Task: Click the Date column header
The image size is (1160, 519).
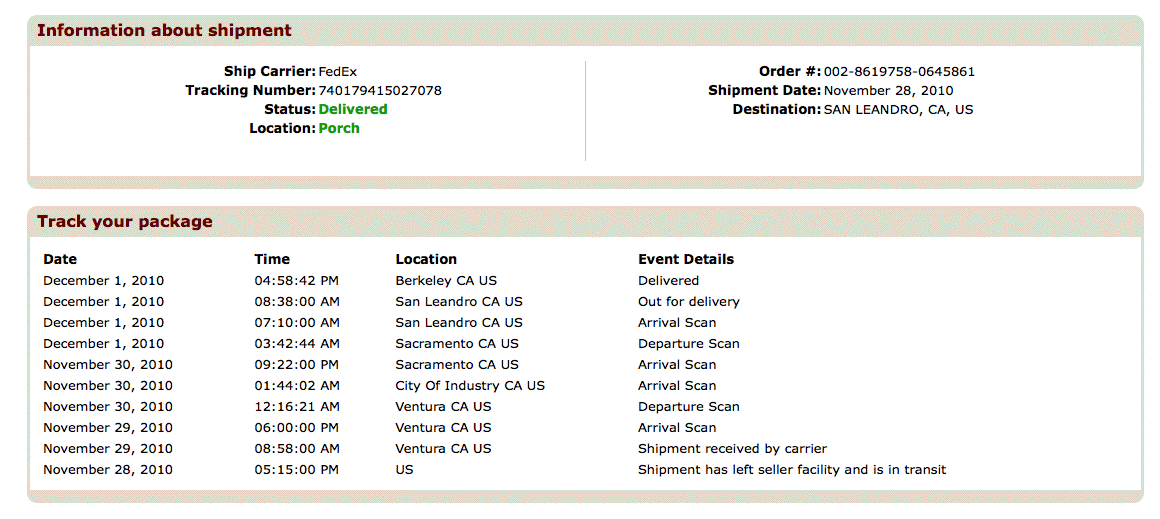Action: point(60,260)
